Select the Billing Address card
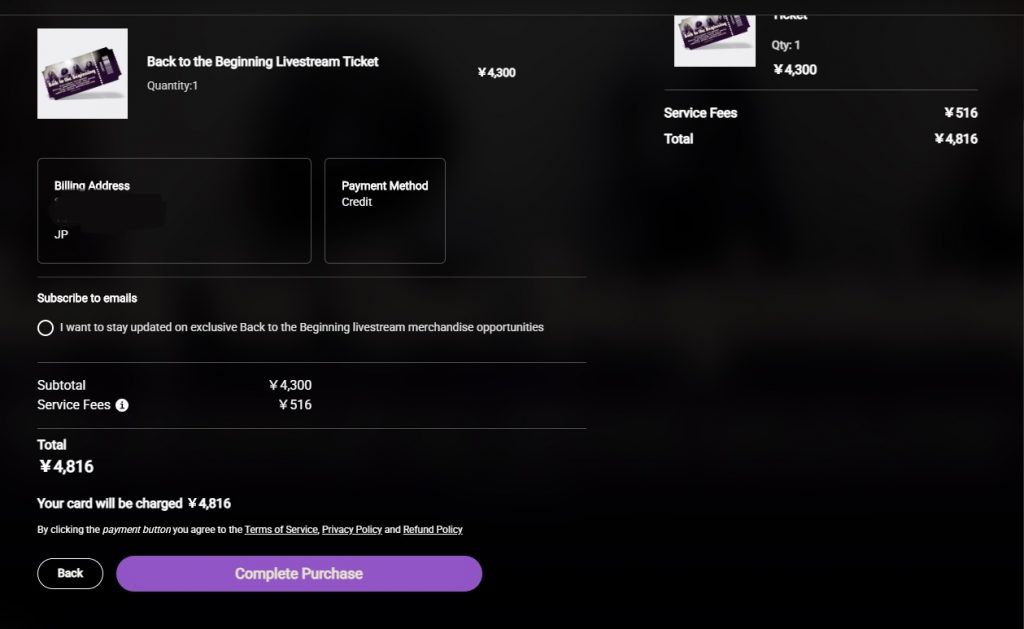This screenshot has height=629, width=1024. click(x=174, y=211)
